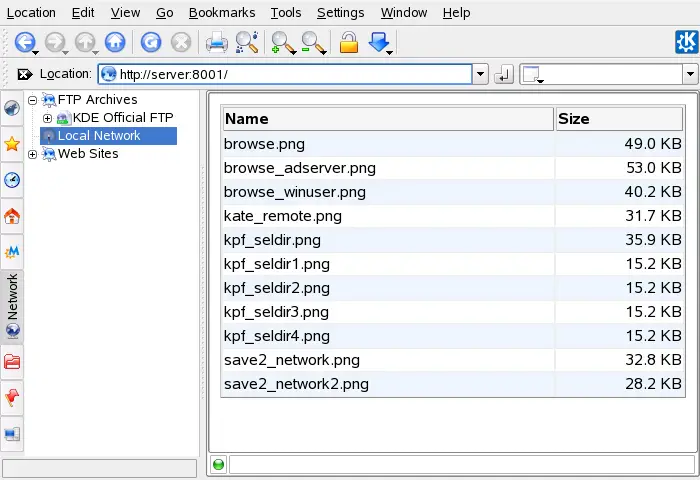Screen dimensions: 700x480
Task: Expand the Web Sites tree node
Action: [33, 154]
